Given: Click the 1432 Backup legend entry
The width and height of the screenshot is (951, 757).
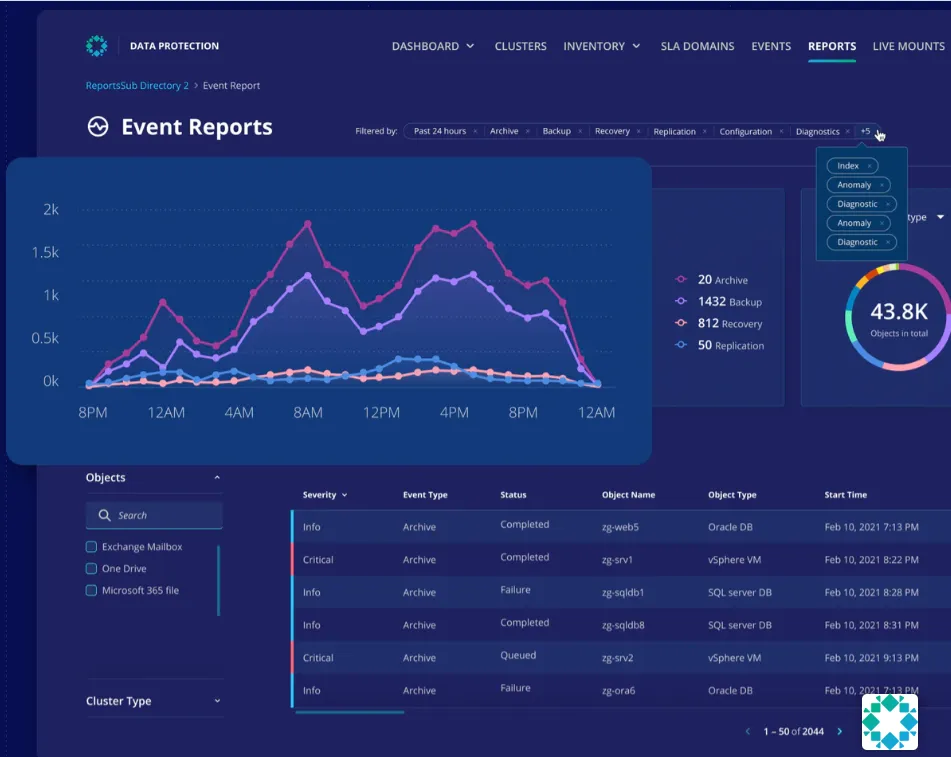Looking at the screenshot, I should 719,301.
